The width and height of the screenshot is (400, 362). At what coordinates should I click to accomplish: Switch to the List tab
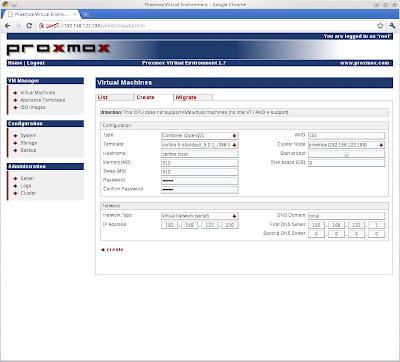tap(115, 97)
